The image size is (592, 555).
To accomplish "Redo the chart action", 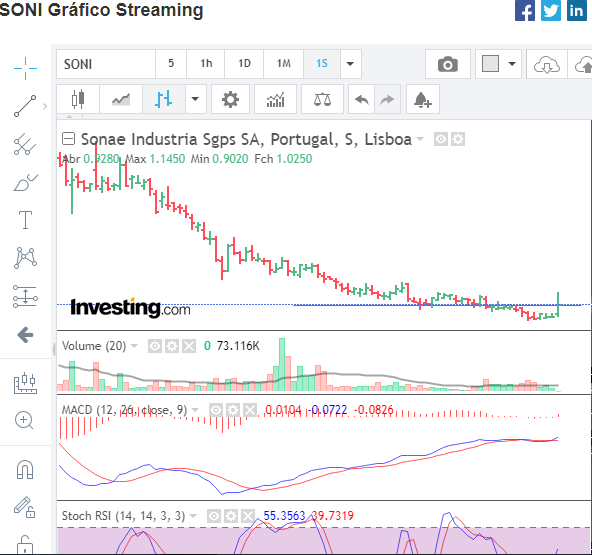I will (387, 99).
